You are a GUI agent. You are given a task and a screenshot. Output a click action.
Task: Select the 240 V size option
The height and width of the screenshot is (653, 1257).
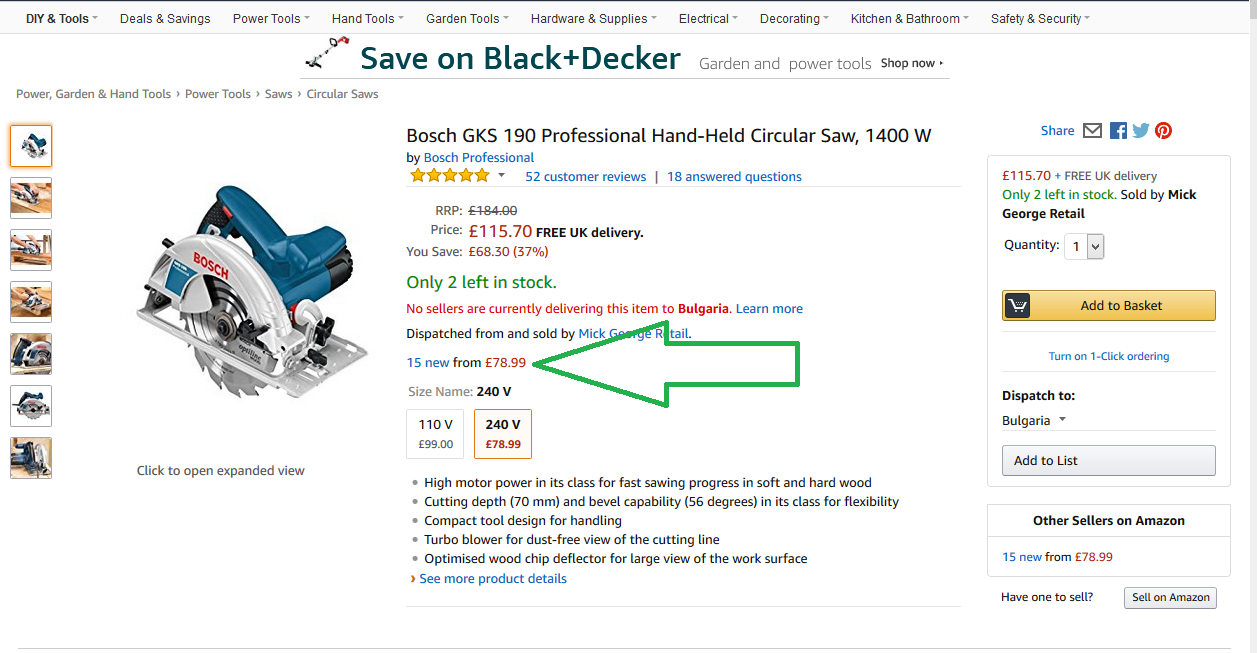click(503, 434)
